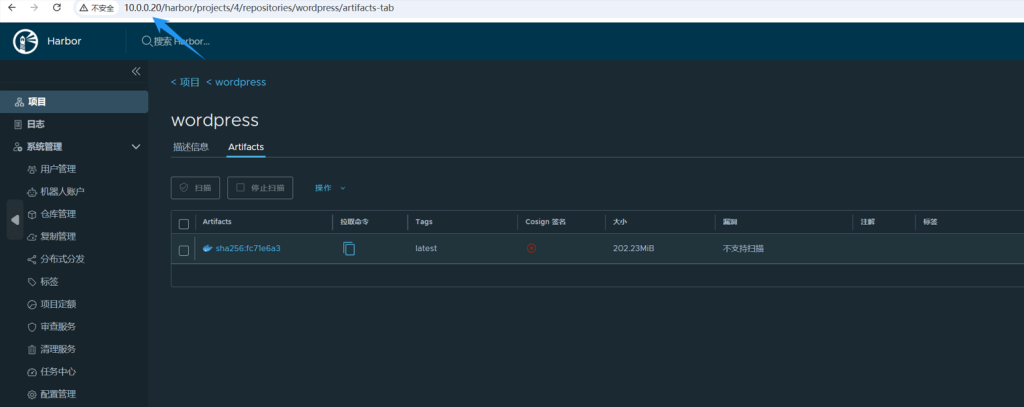Screen dimensions: 1024x407
Task: Open 复制管理 in the sidebar
Action: (x=57, y=237)
